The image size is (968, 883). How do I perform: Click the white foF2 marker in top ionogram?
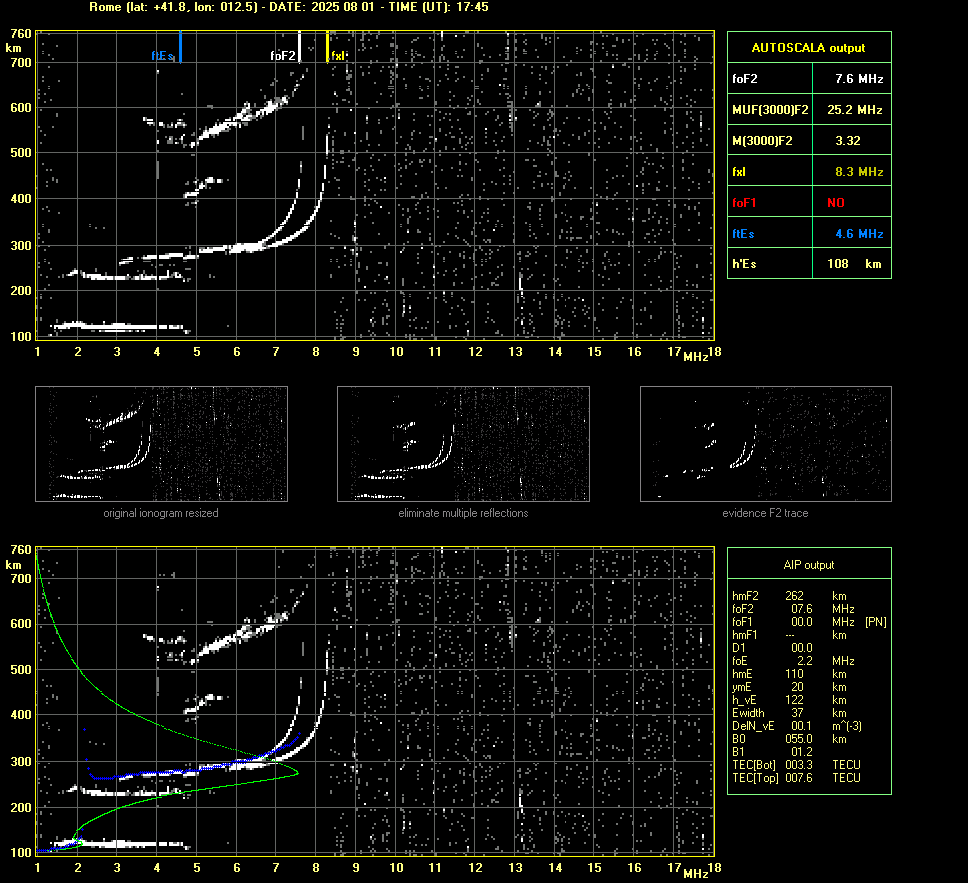pos(299,47)
